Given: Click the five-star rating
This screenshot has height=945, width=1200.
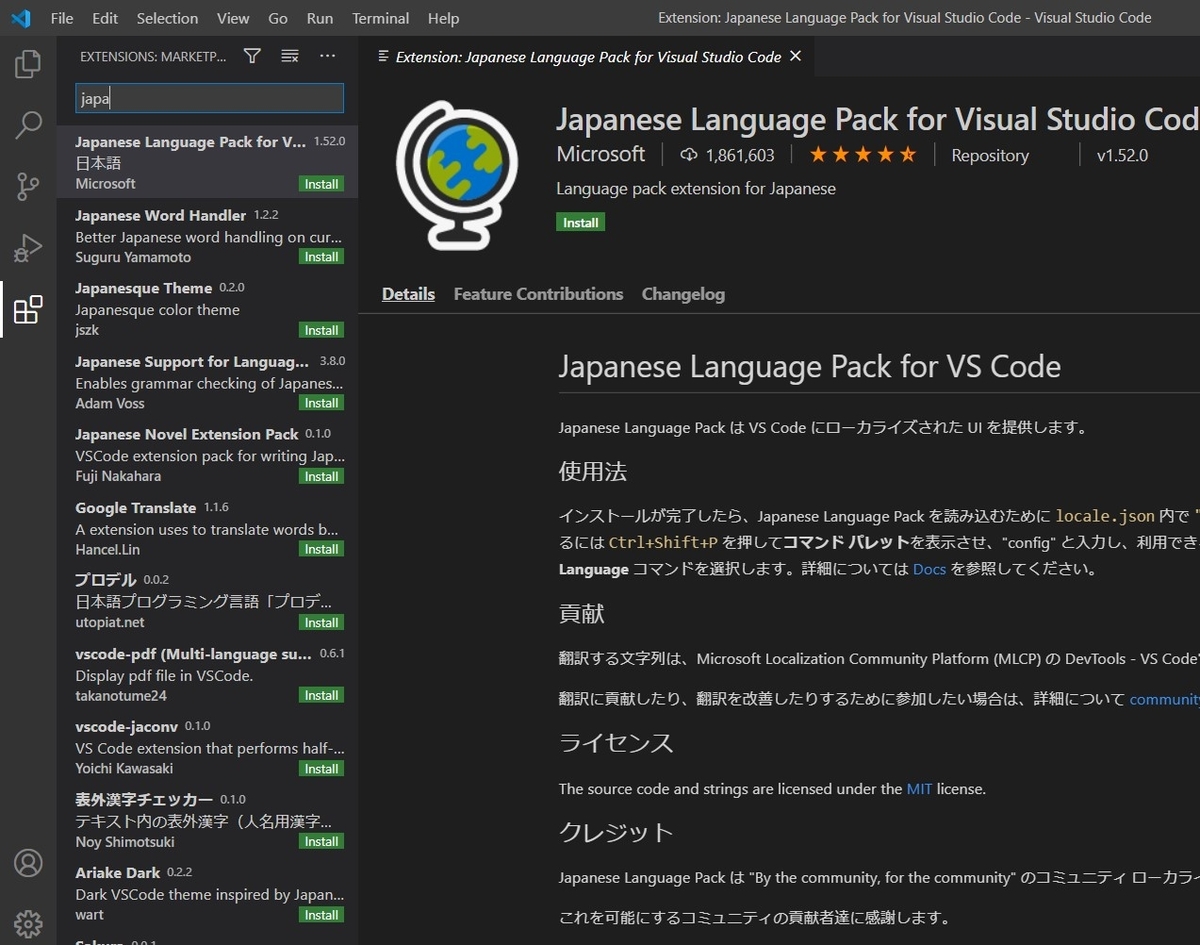Looking at the screenshot, I should pos(862,155).
